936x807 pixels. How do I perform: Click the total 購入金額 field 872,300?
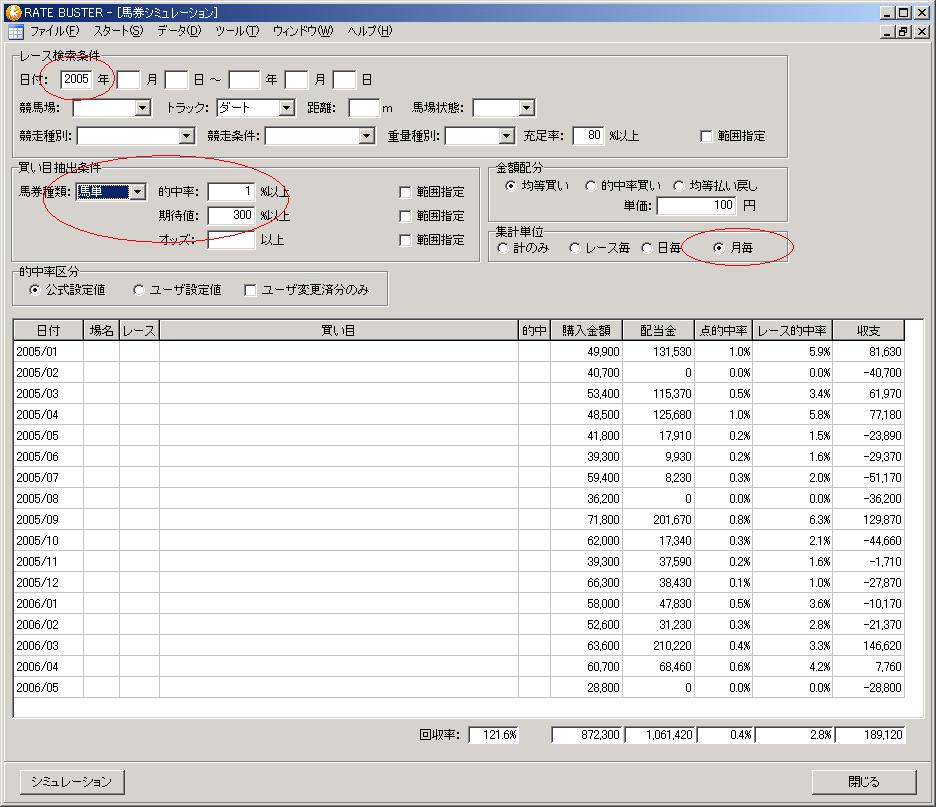click(x=586, y=735)
